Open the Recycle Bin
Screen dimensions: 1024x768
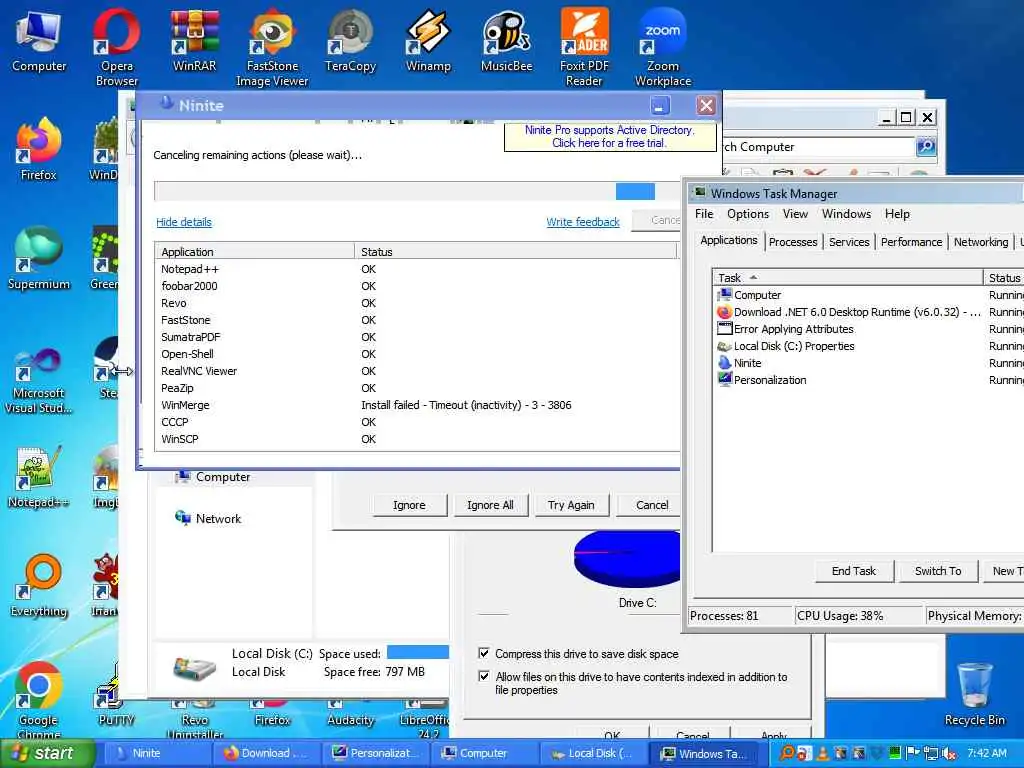974,694
